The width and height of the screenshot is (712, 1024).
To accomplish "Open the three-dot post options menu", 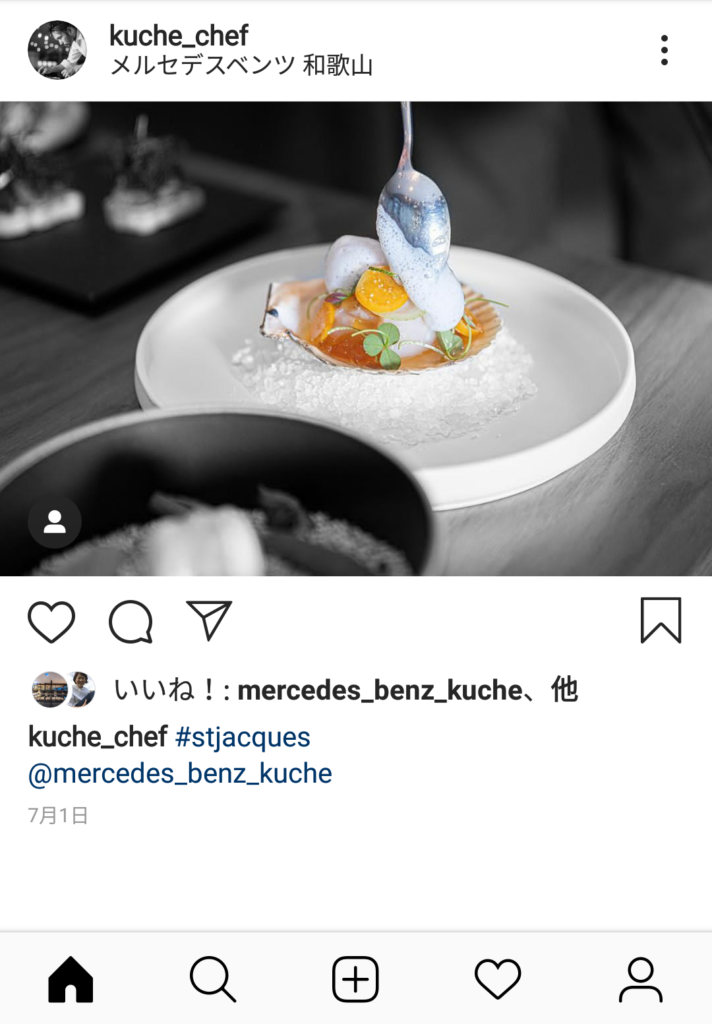I will coord(664,50).
